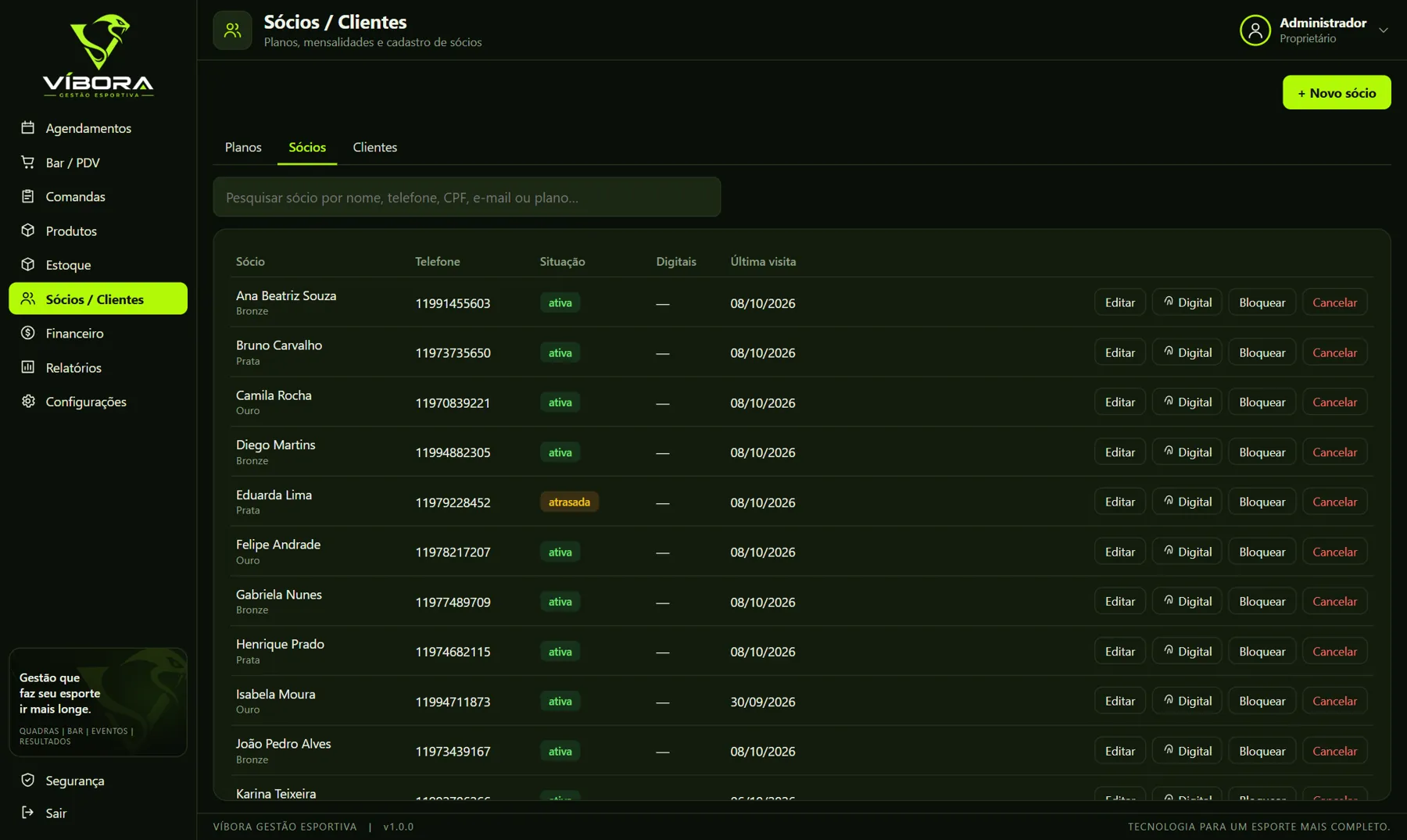Click Editar for João Pedro Alves

click(x=1119, y=751)
